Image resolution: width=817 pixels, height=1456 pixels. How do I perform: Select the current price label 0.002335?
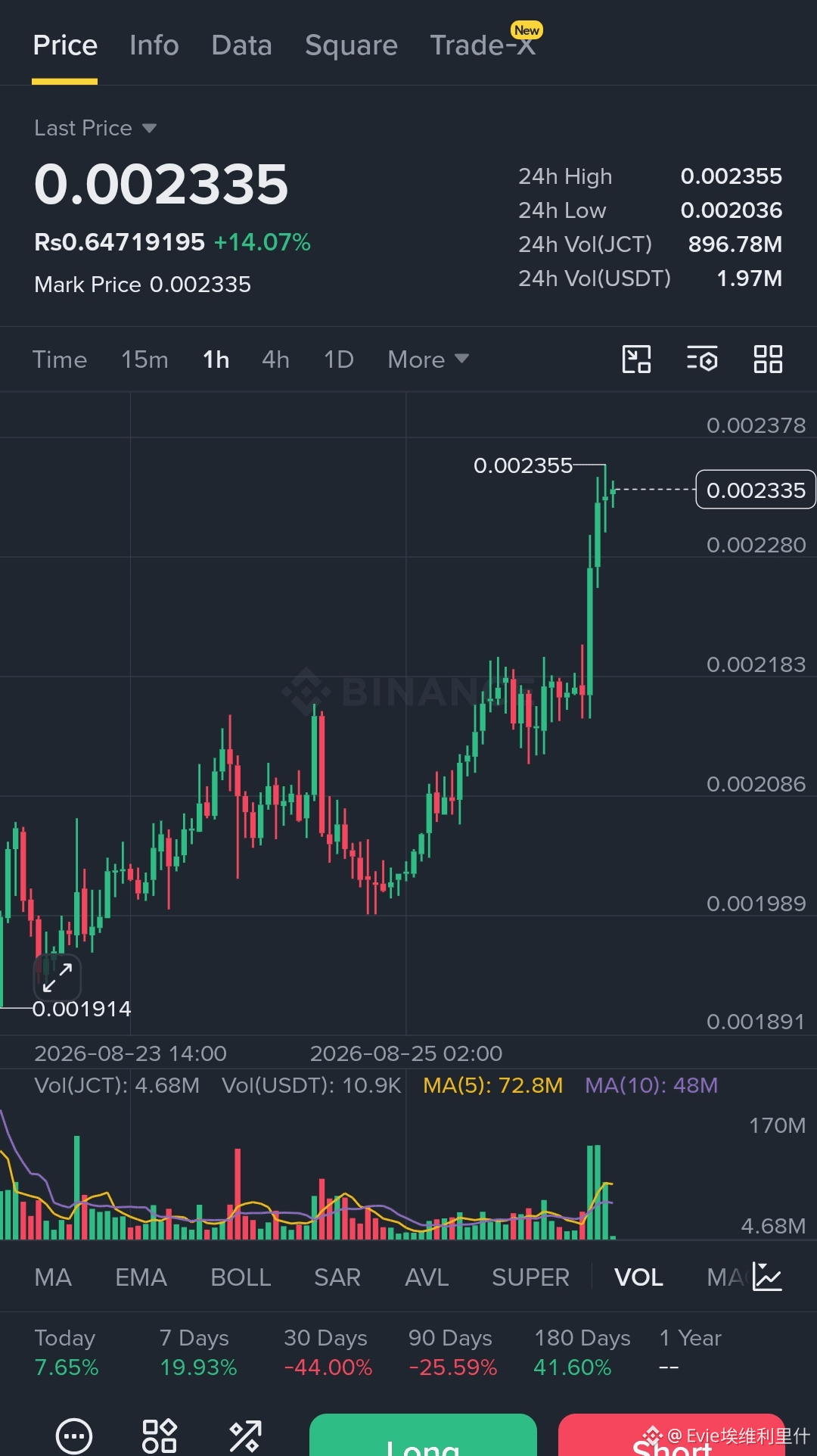pyautogui.click(x=756, y=490)
